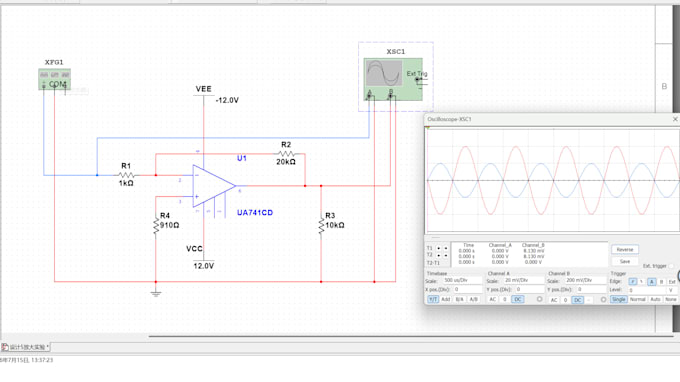Move cursor T1 right with arrow
Viewport: 680px width, 382px height.
(x=445, y=248)
